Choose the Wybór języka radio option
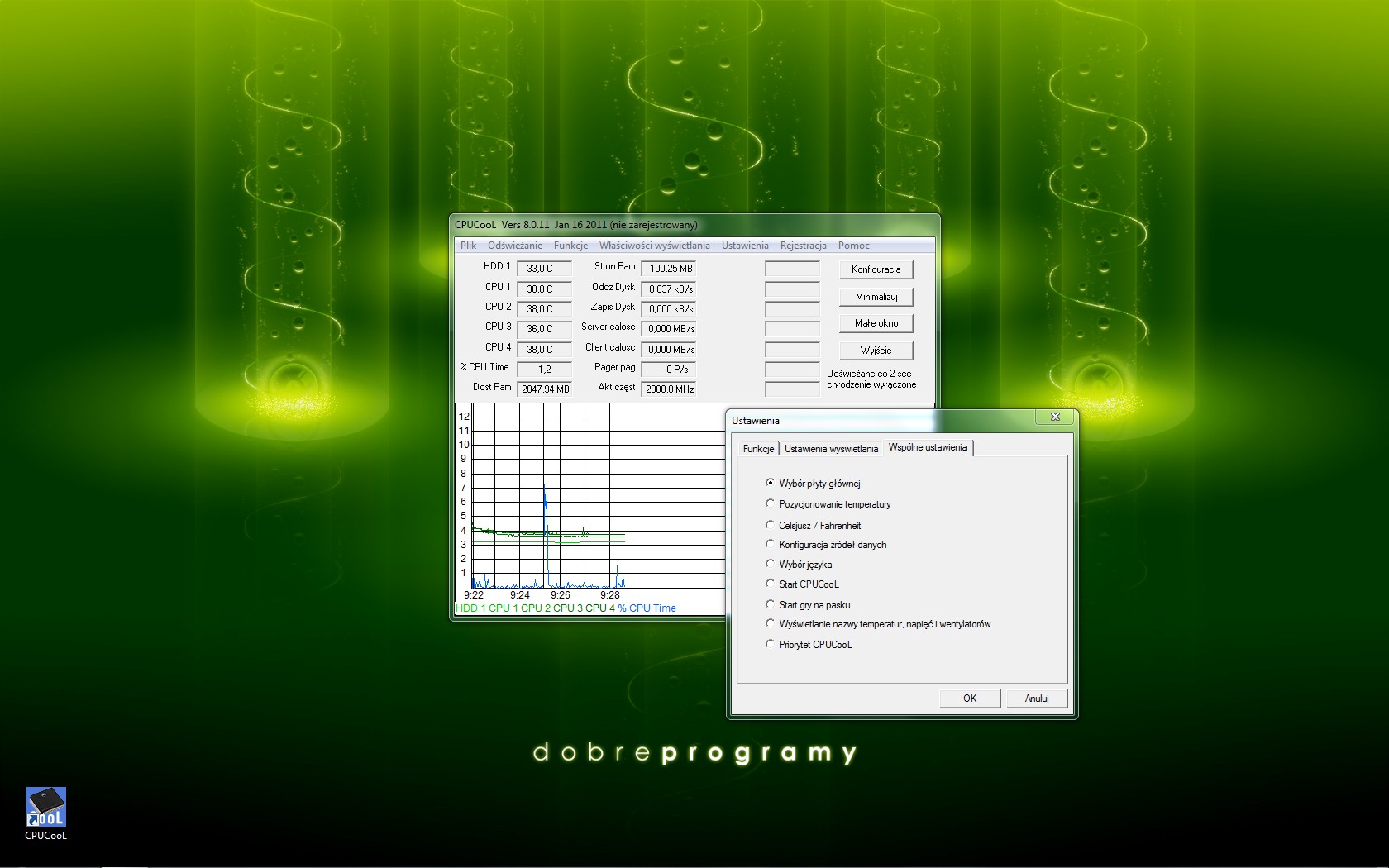Screen dimensions: 1389x868 771,564
